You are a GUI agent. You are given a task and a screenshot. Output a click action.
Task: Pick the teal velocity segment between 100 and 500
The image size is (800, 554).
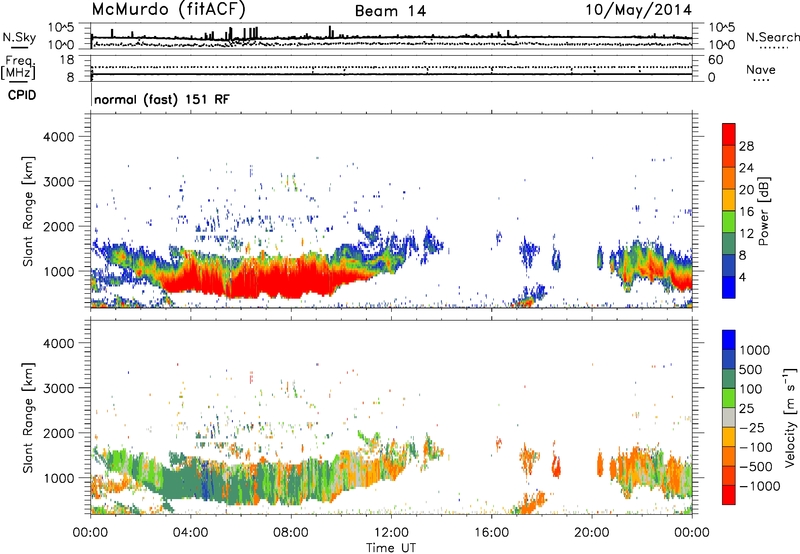coord(729,379)
